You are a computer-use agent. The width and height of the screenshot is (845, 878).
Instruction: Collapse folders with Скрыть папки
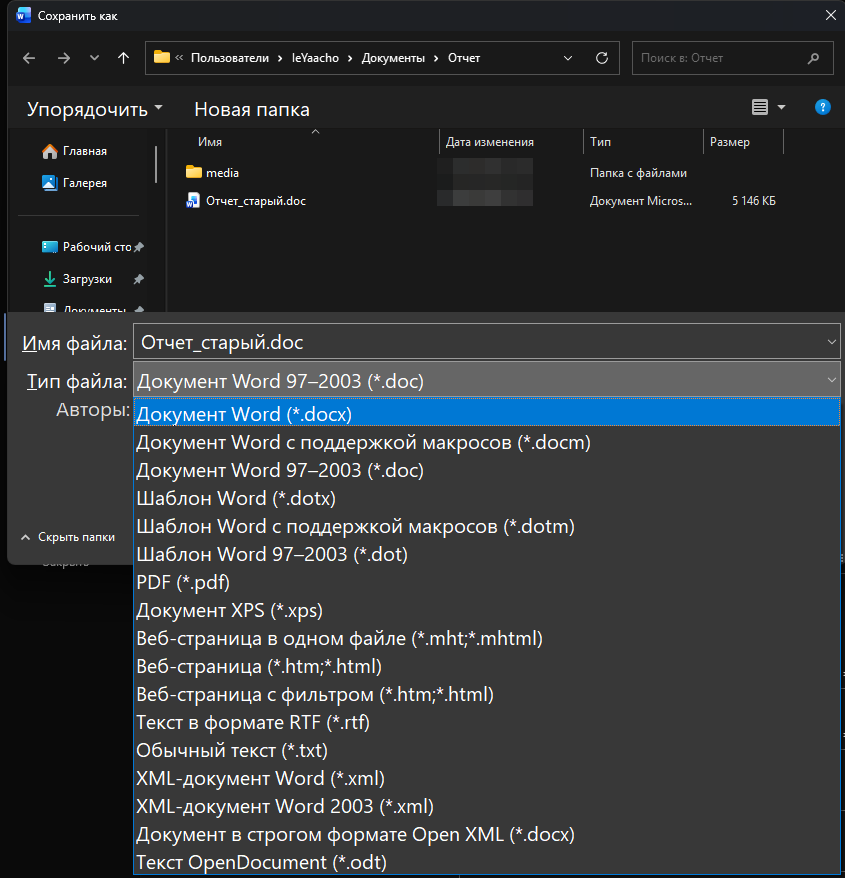tap(68, 537)
